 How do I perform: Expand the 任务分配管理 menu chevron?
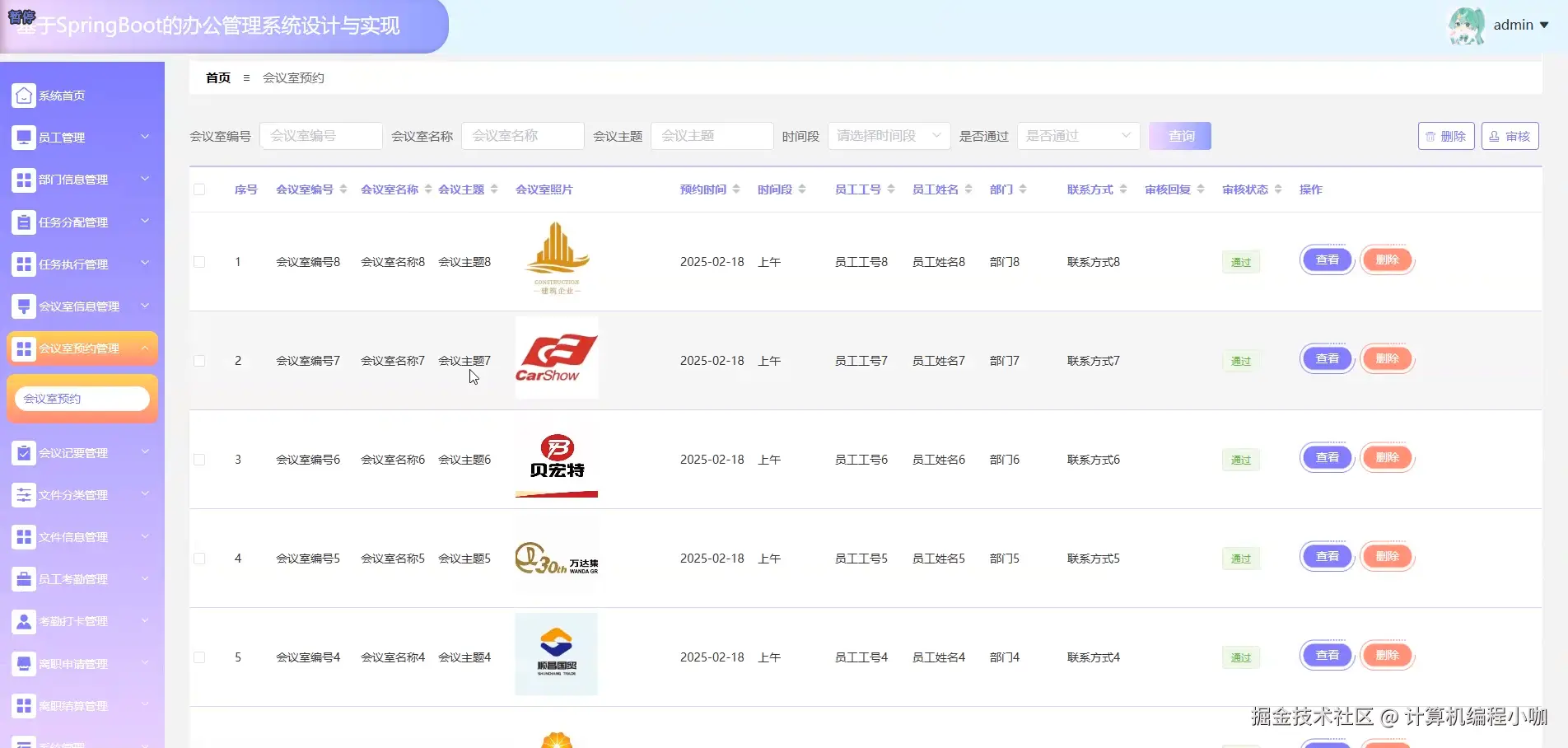(x=145, y=222)
